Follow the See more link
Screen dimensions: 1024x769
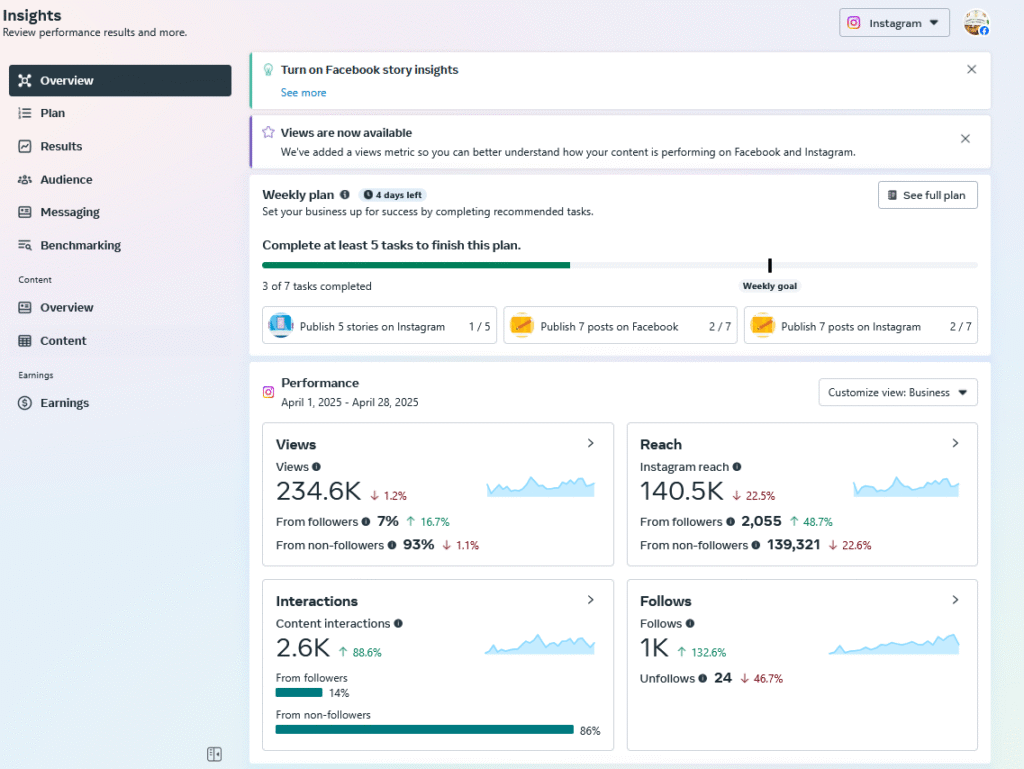[303, 93]
